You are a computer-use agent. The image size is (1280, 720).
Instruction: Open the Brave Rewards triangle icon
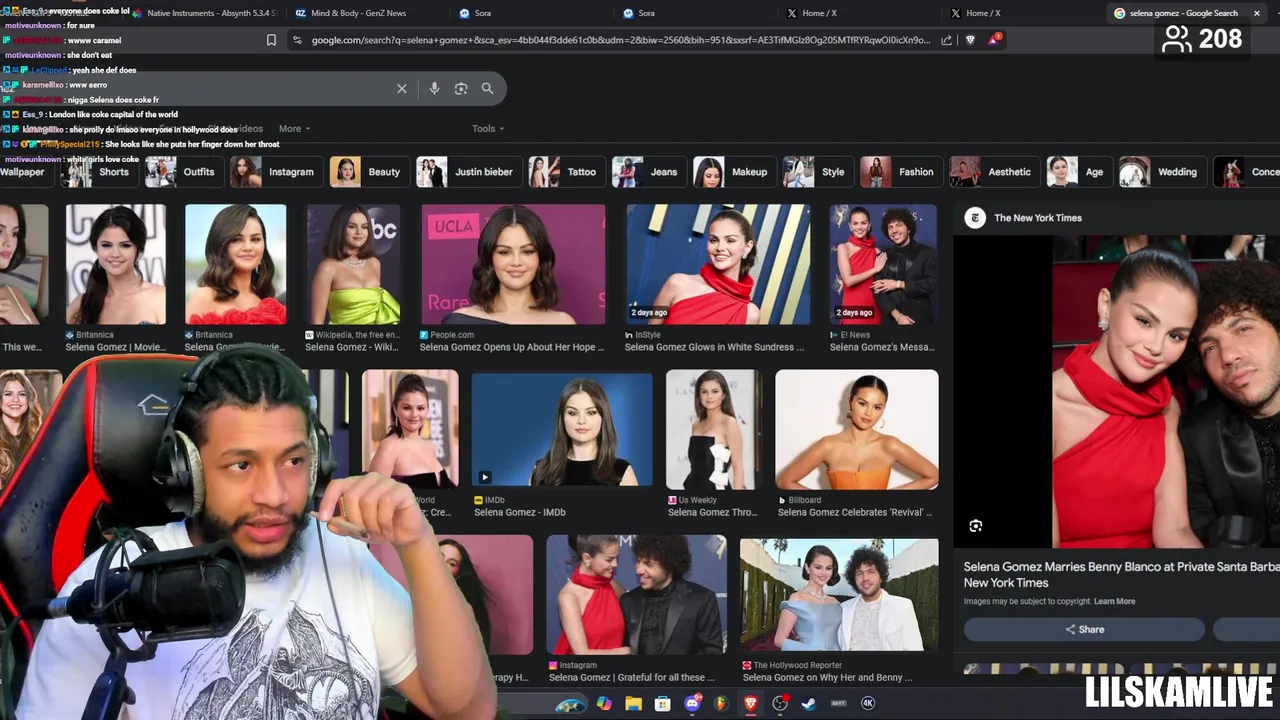(994, 40)
